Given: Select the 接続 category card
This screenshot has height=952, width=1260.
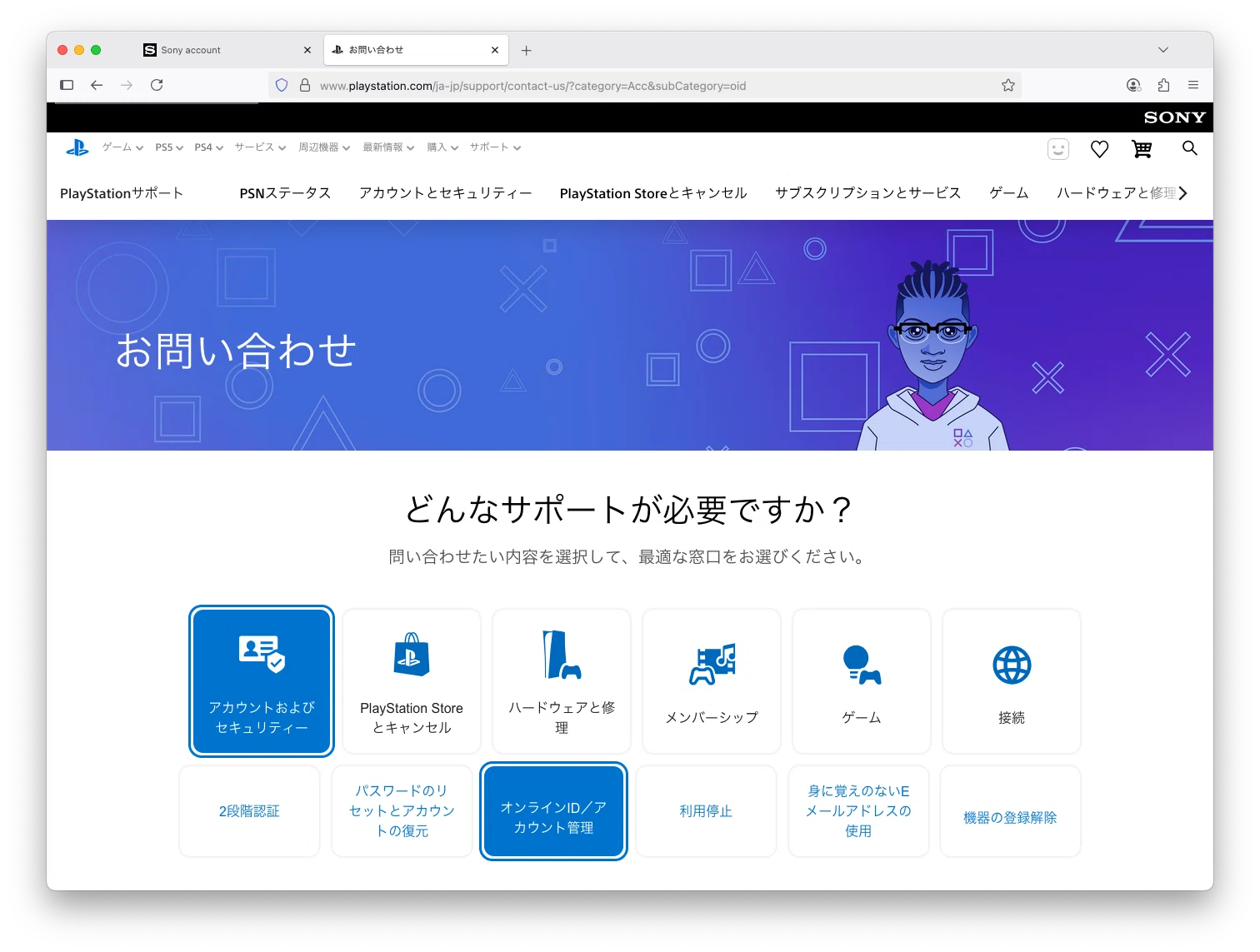Looking at the screenshot, I should 1012,681.
